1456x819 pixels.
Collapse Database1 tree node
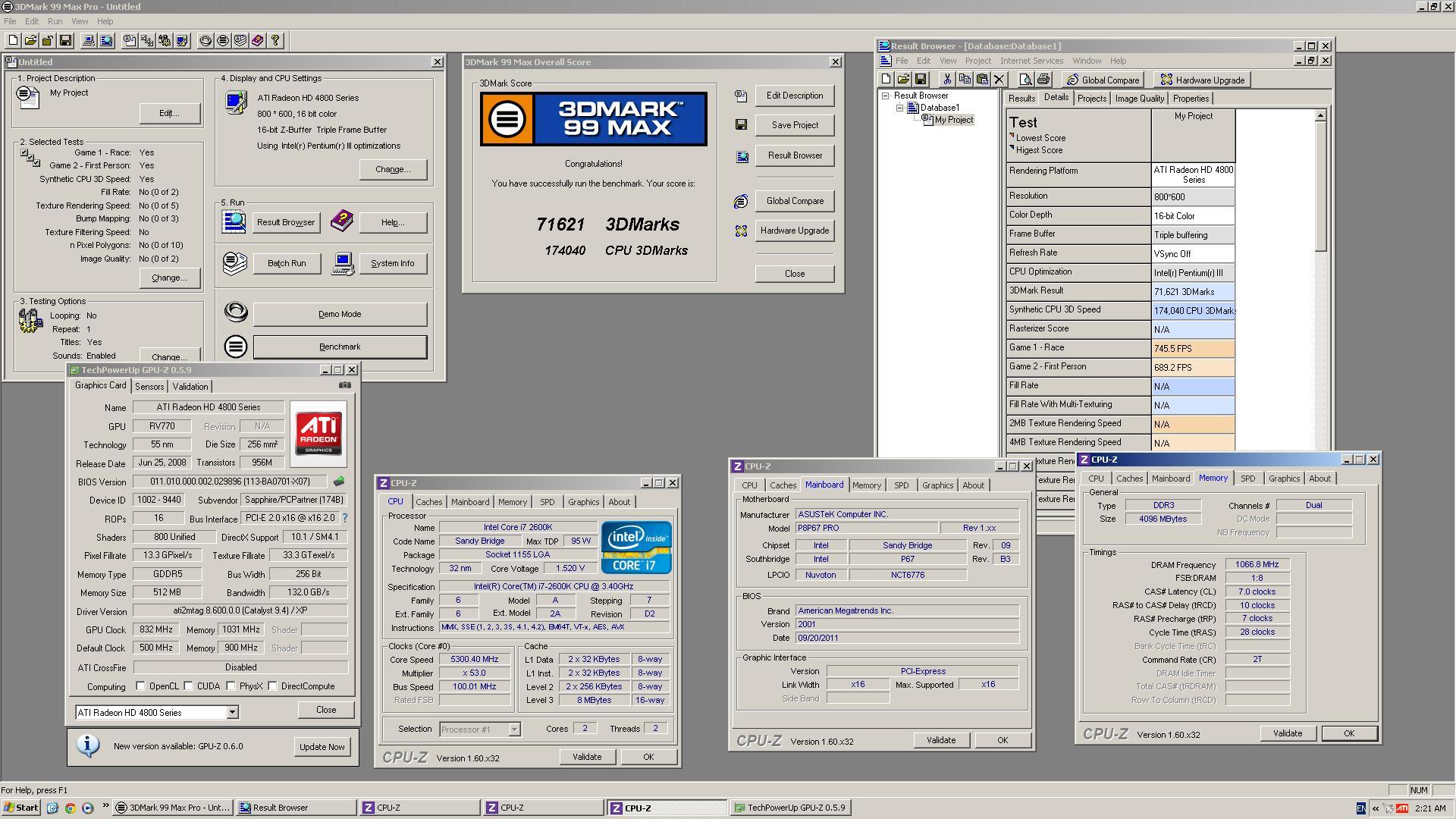(x=901, y=108)
